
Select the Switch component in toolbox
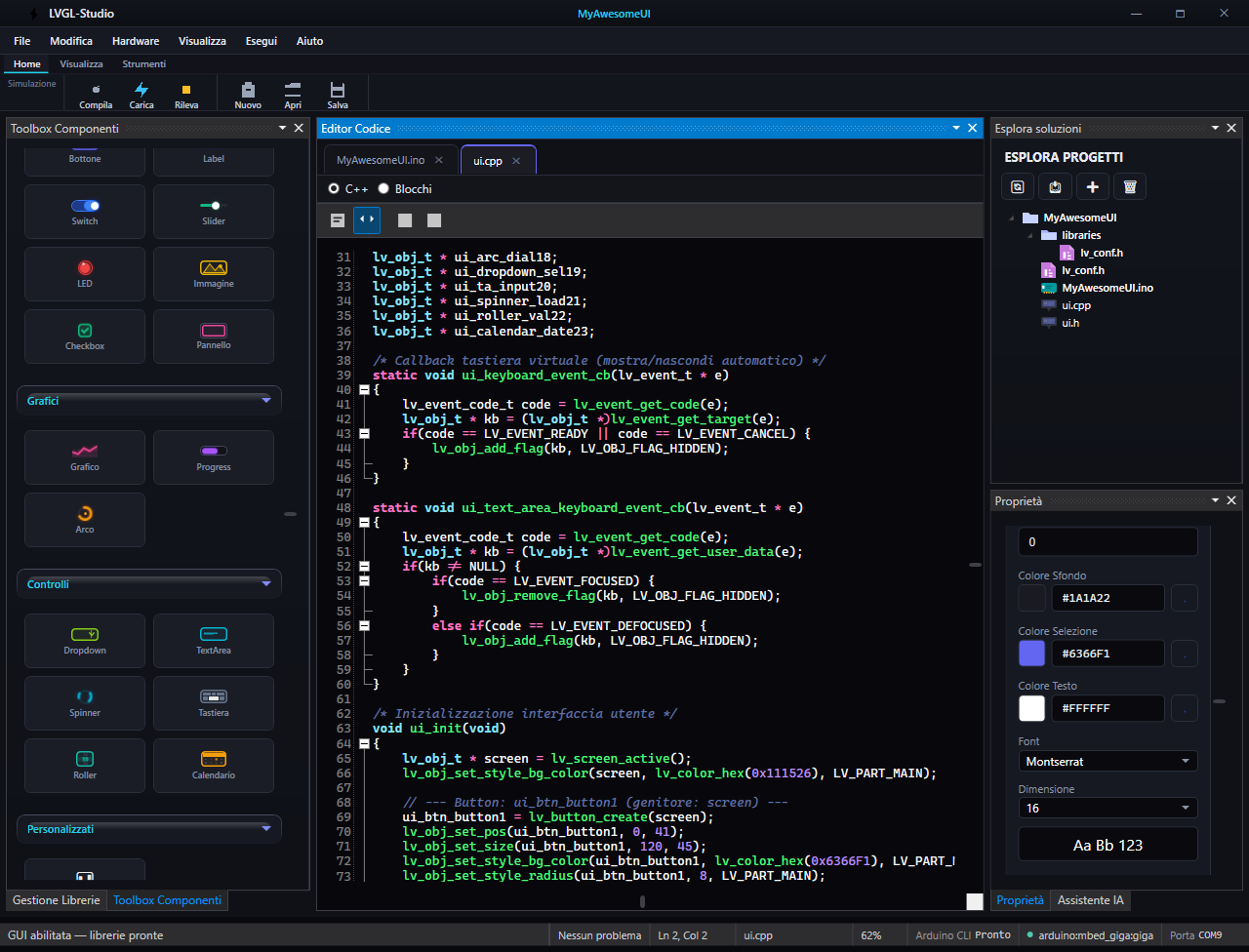click(85, 212)
